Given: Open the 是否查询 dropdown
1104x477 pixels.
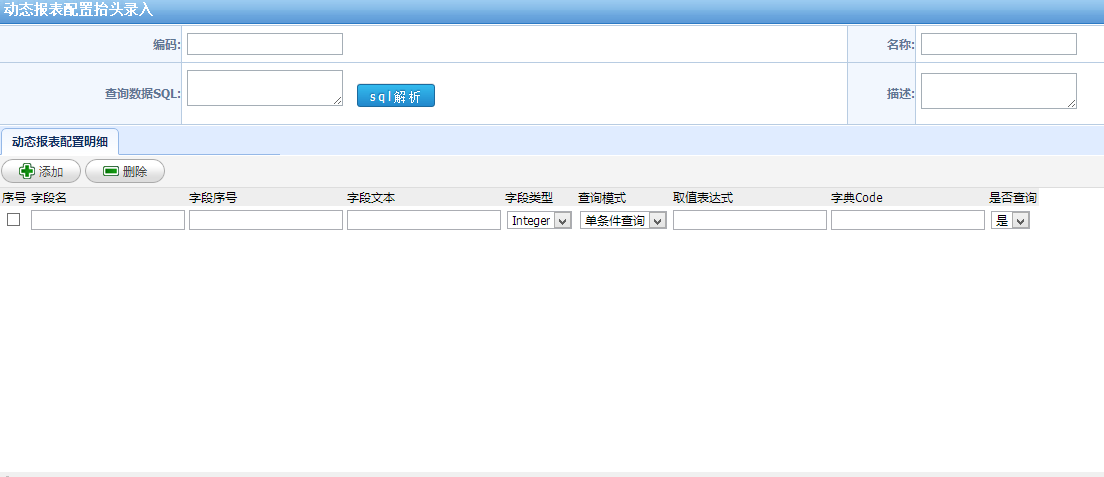Looking at the screenshot, I should (x=1010, y=221).
